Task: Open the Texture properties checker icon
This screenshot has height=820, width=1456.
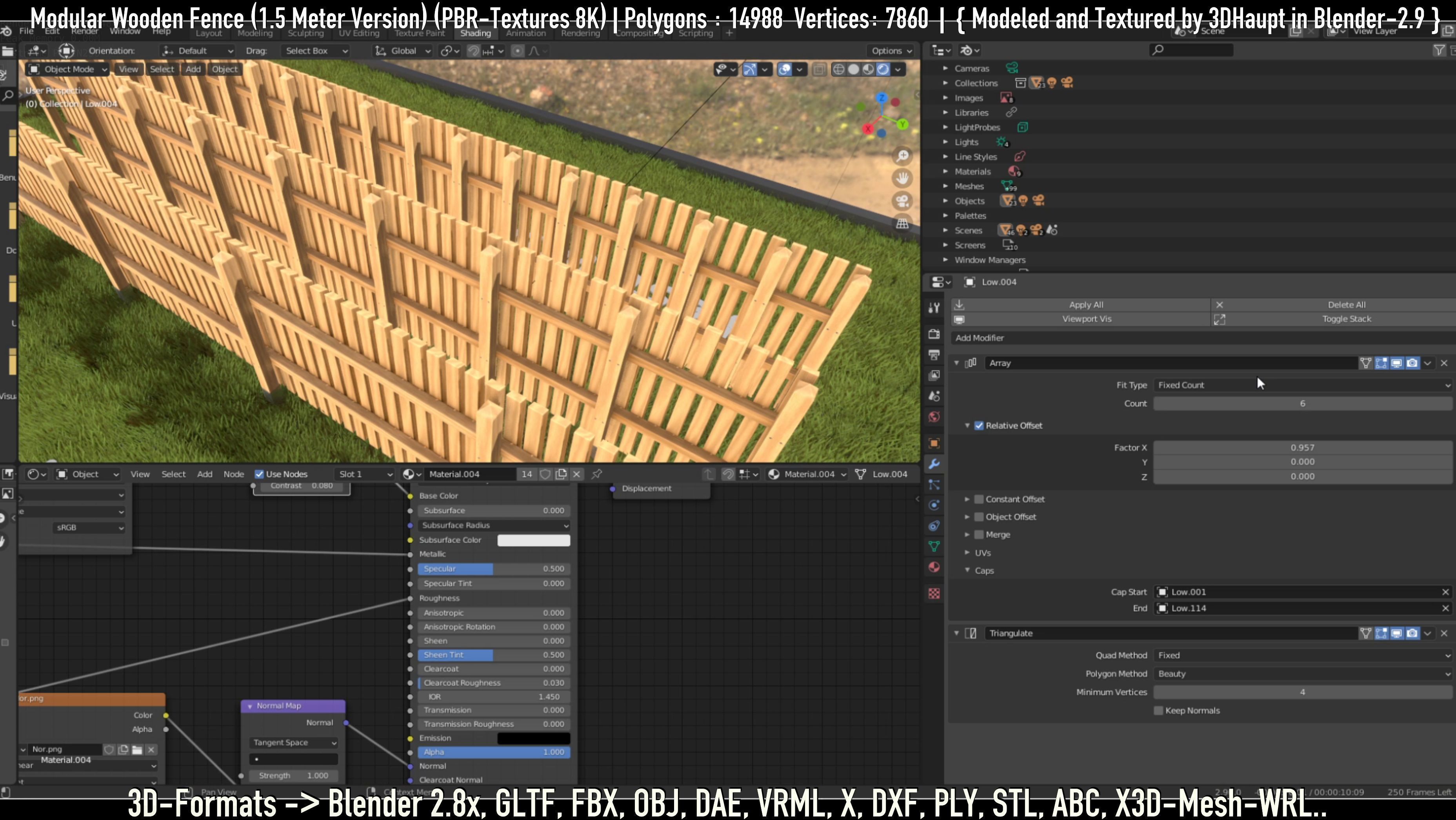Action: [934, 593]
